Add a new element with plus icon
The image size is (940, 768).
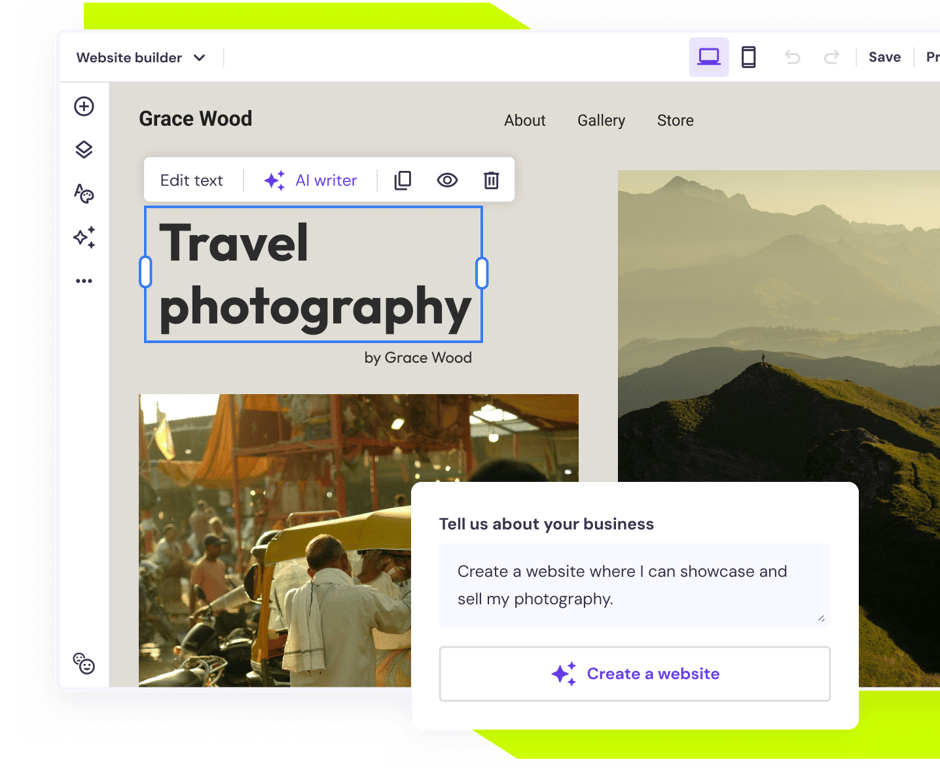point(84,105)
